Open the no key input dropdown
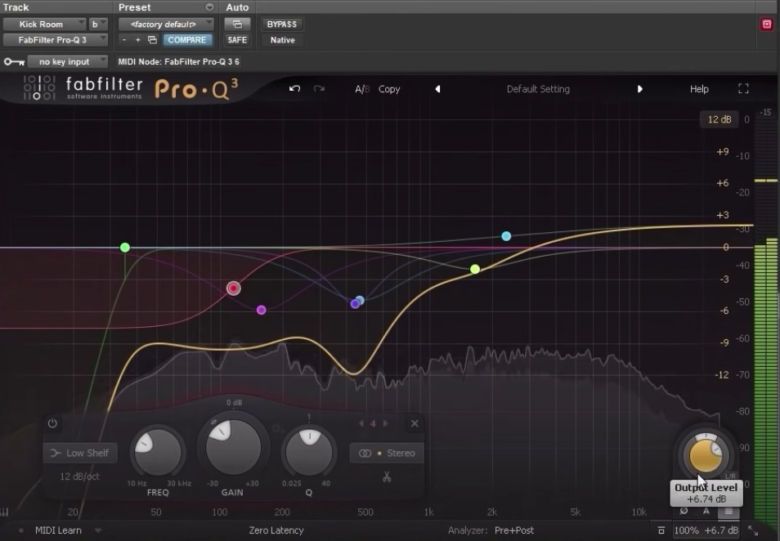The width and height of the screenshot is (780, 541). click(67, 62)
